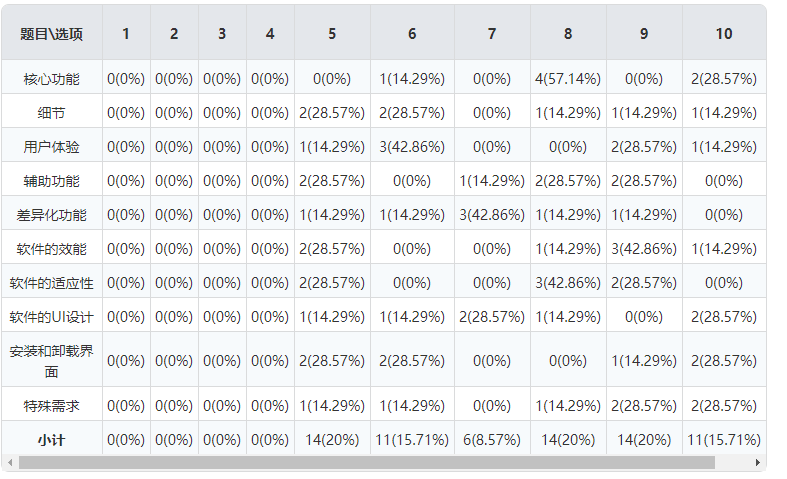Select the 3(42.86%) cell in 用户体验 row
This screenshot has width=787, height=479.
point(412,147)
